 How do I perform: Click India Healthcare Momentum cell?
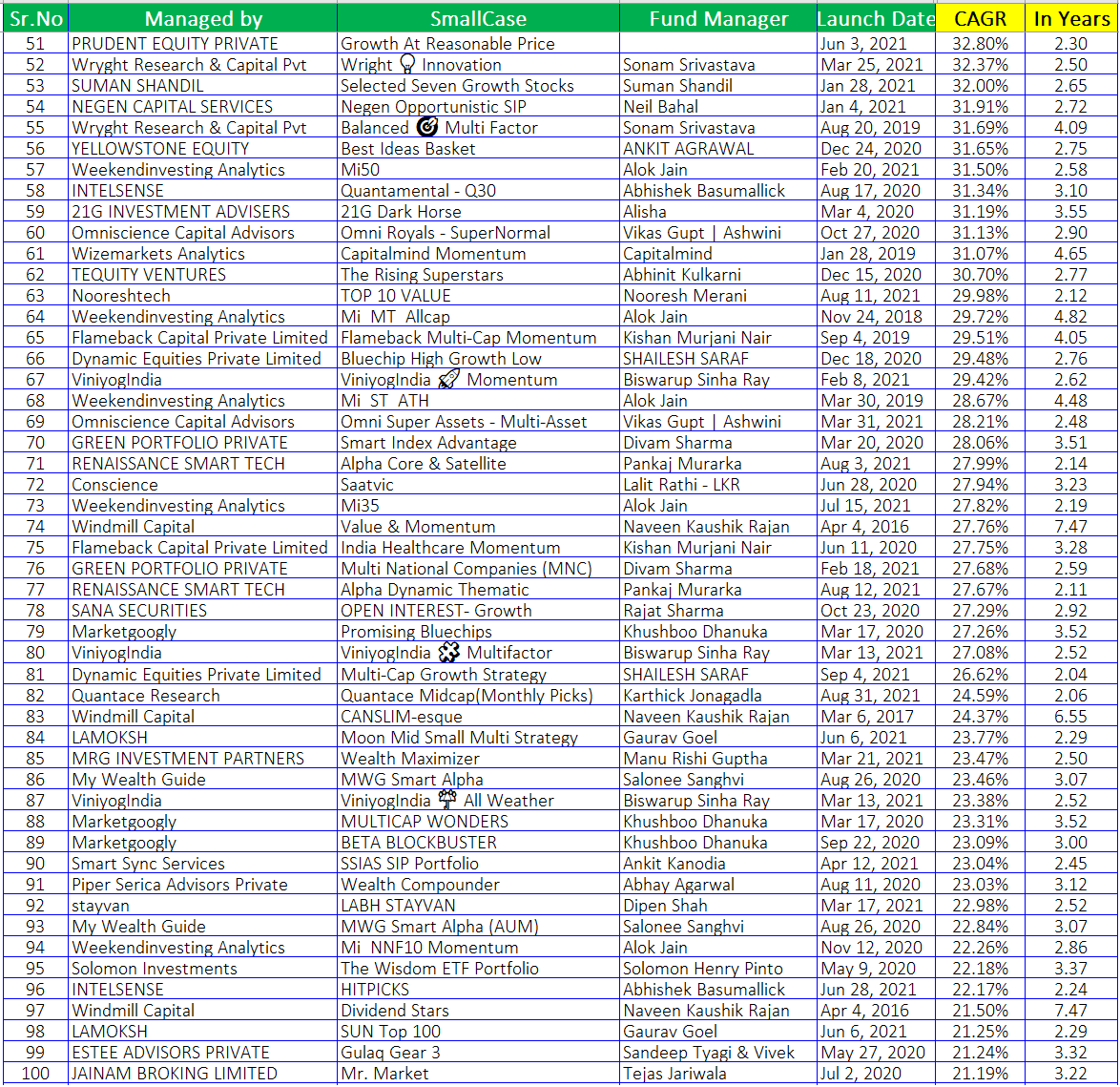(478, 548)
